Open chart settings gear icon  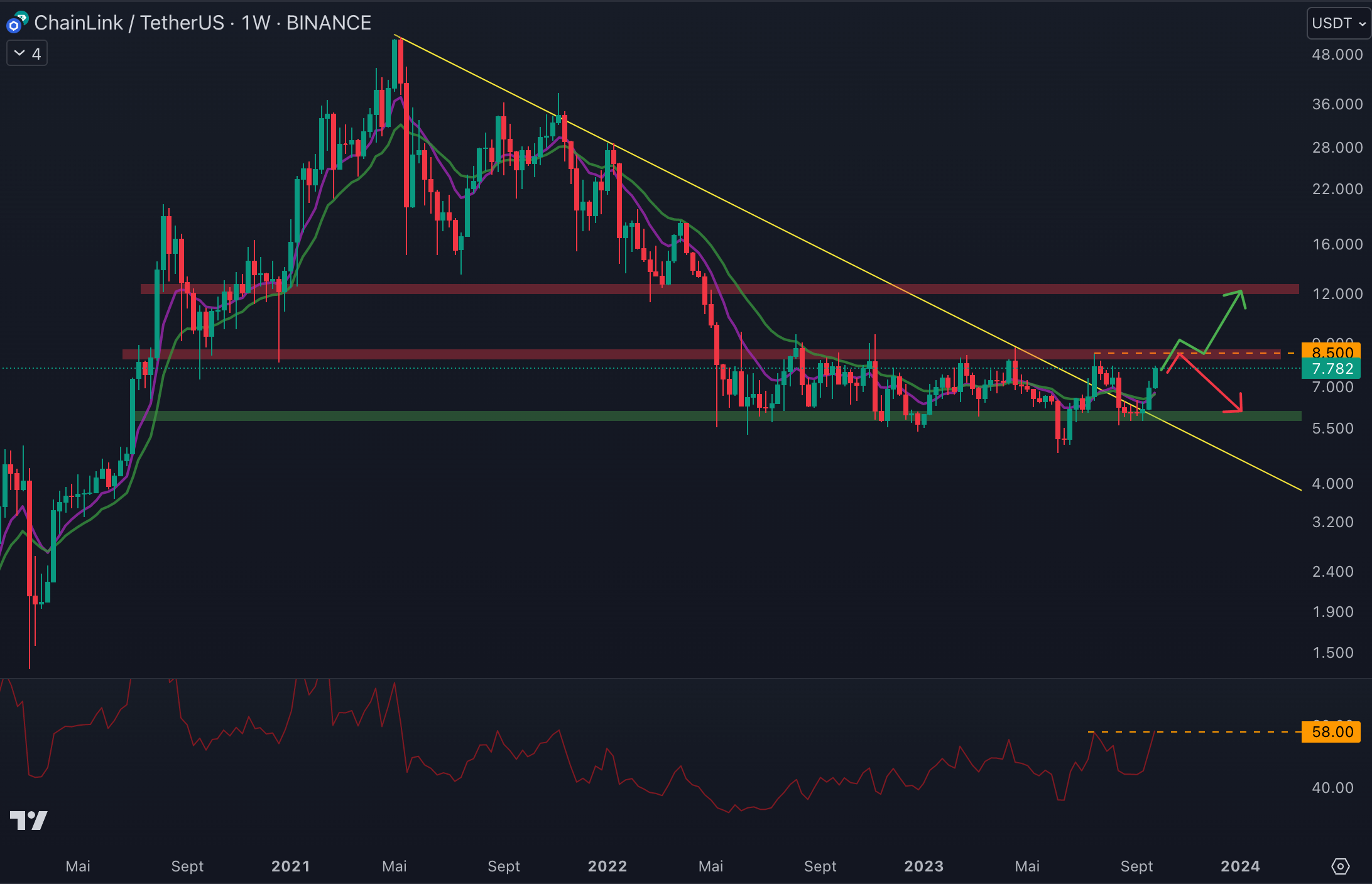click(x=1340, y=866)
